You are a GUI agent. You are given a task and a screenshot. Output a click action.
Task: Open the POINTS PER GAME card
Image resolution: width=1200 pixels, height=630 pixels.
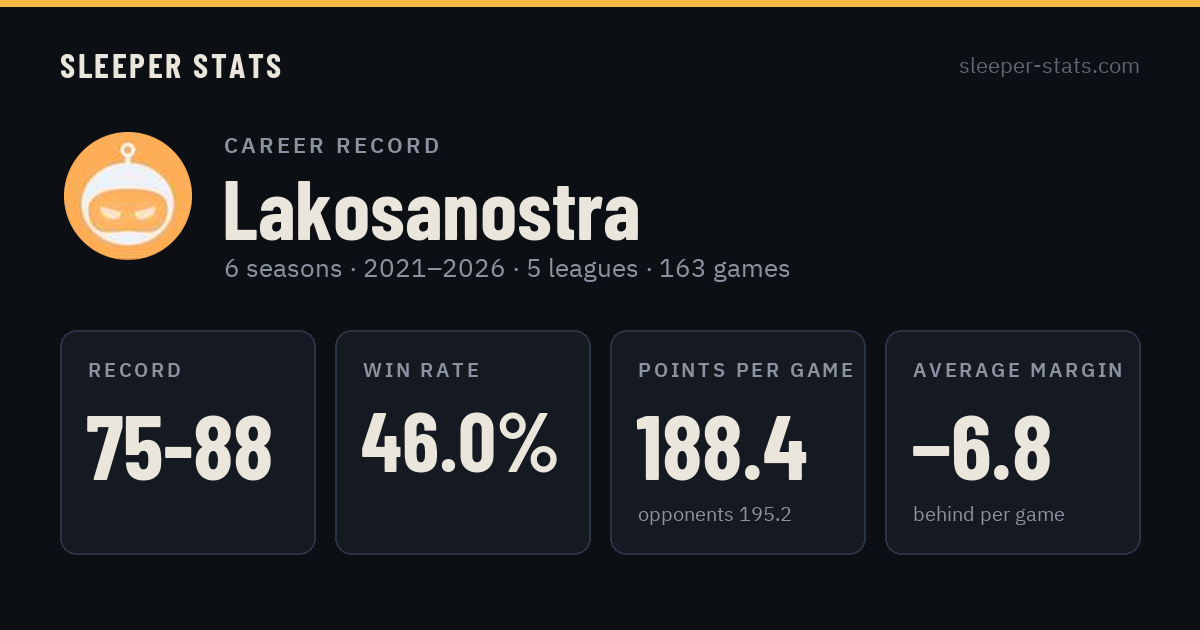(738, 442)
